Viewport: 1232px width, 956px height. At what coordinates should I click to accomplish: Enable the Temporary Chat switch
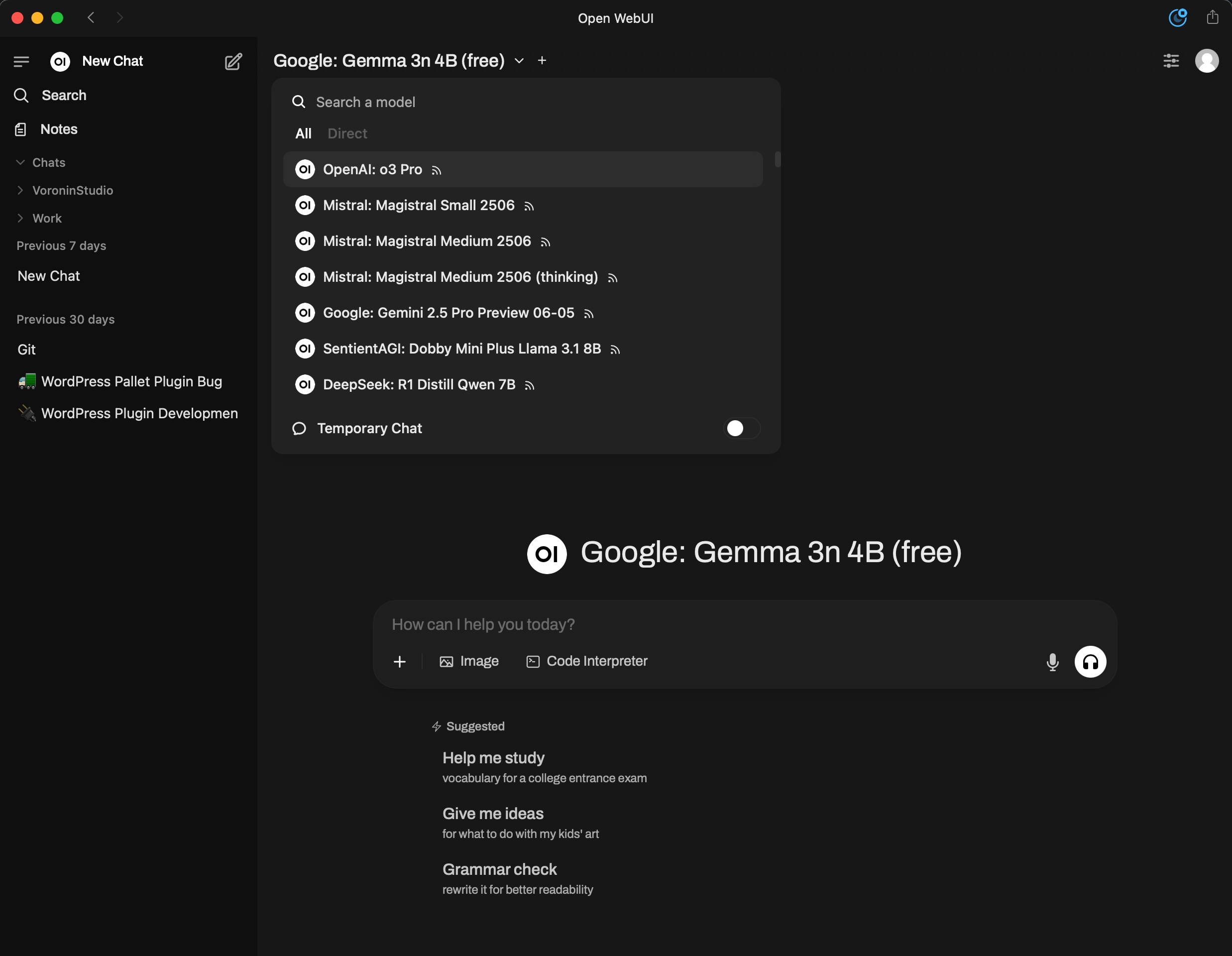[x=741, y=428]
